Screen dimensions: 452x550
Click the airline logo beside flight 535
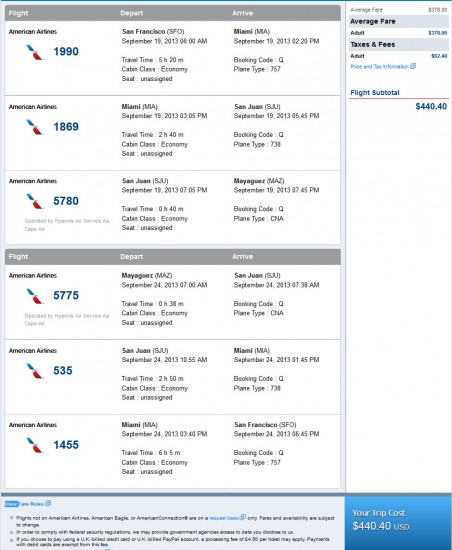click(x=35, y=371)
